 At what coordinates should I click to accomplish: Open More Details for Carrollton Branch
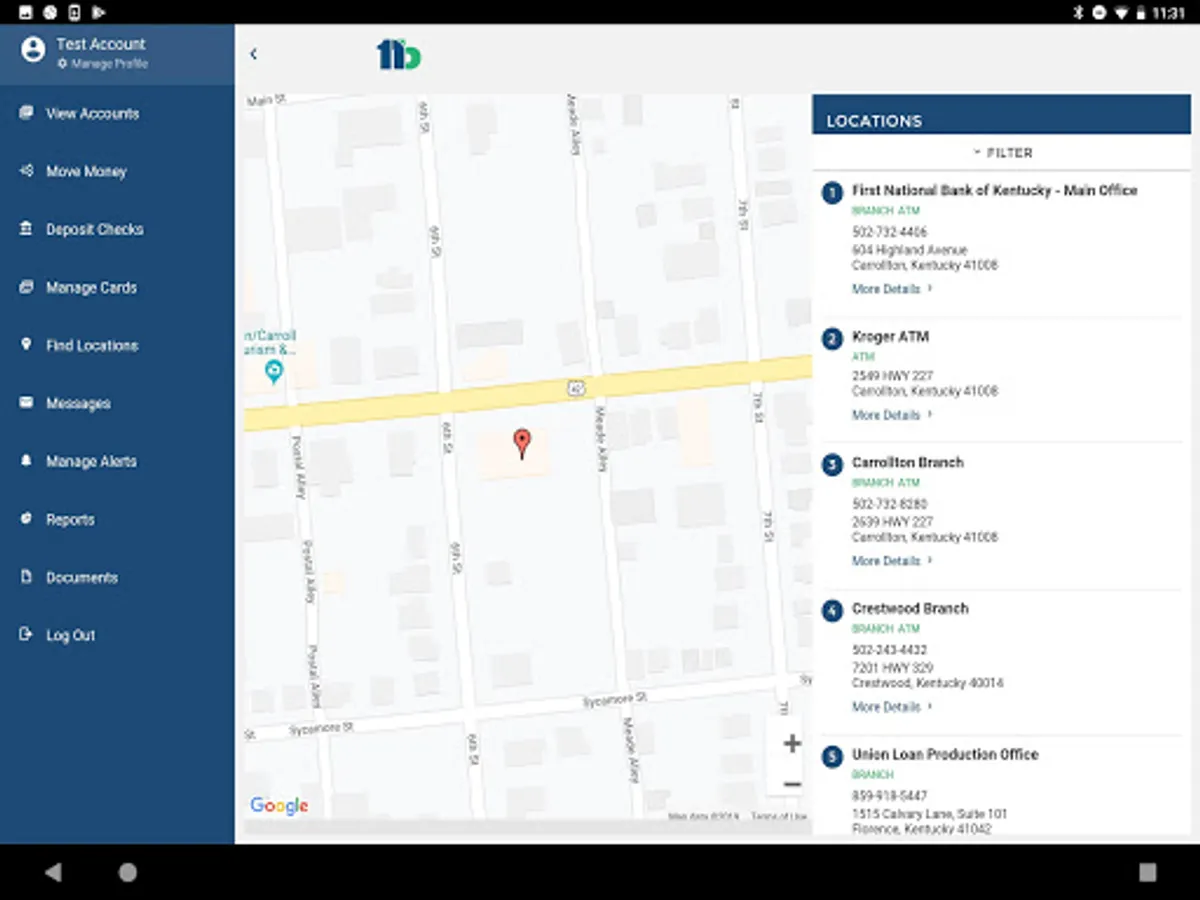pyautogui.click(x=891, y=561)
